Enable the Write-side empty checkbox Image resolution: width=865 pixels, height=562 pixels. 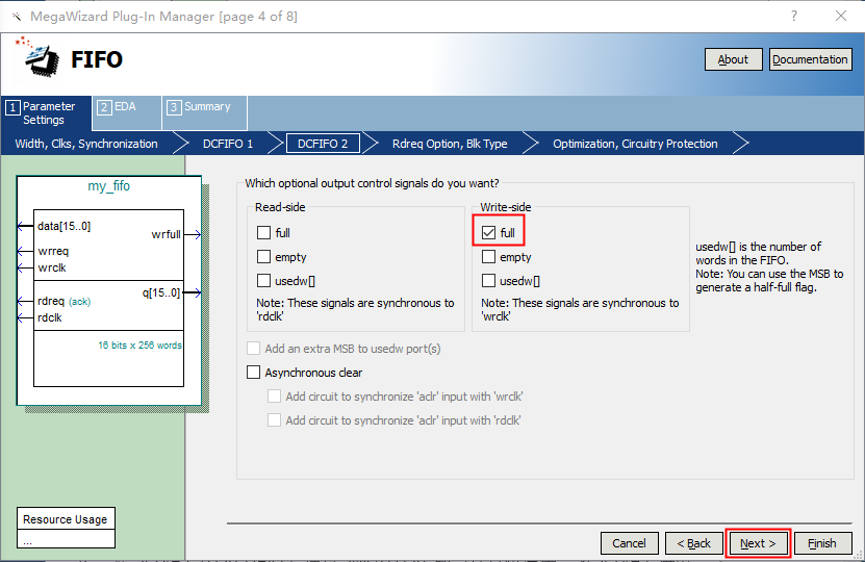pyautogui.click(x=488, y=257)
